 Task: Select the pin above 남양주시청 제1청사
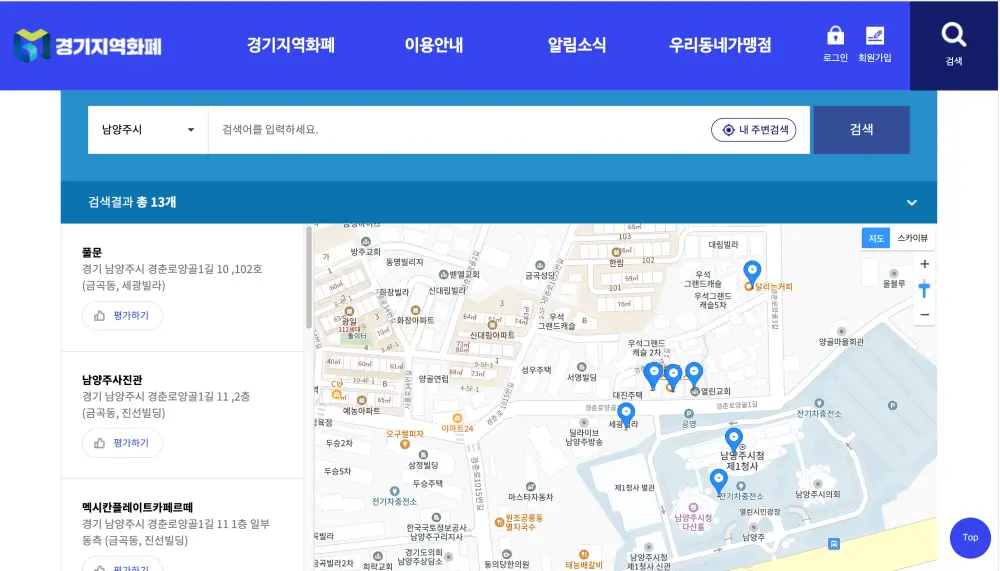pyautogui.click(x=733, y=440)
